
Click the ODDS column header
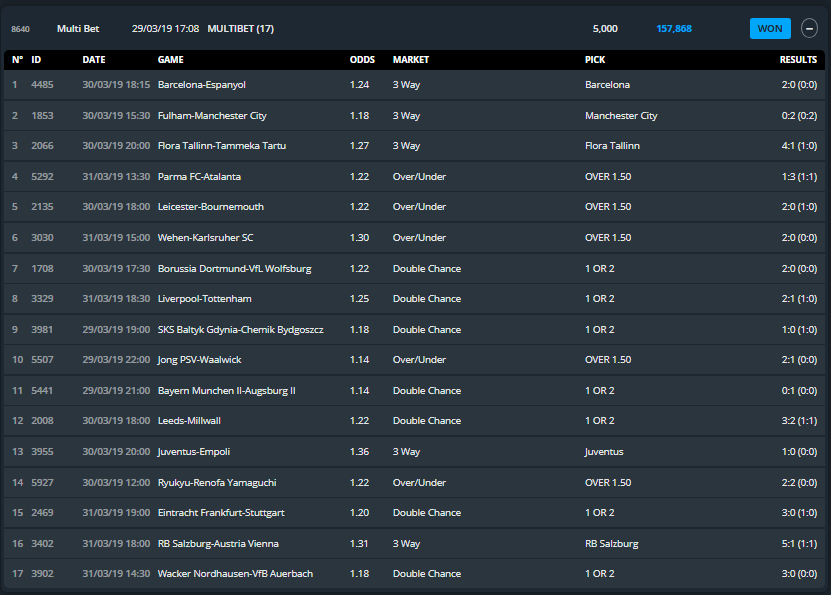[x=362, y=60]
